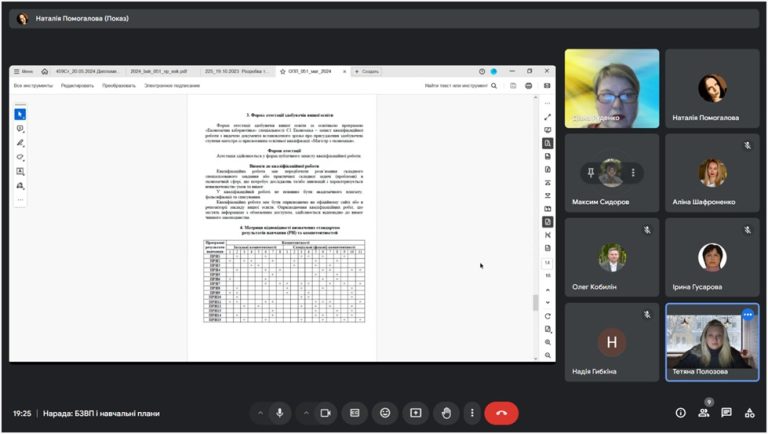Viewport: 768px width, 434px height.
Task: Go to previous page with up chevron
Action: point(548,290)
